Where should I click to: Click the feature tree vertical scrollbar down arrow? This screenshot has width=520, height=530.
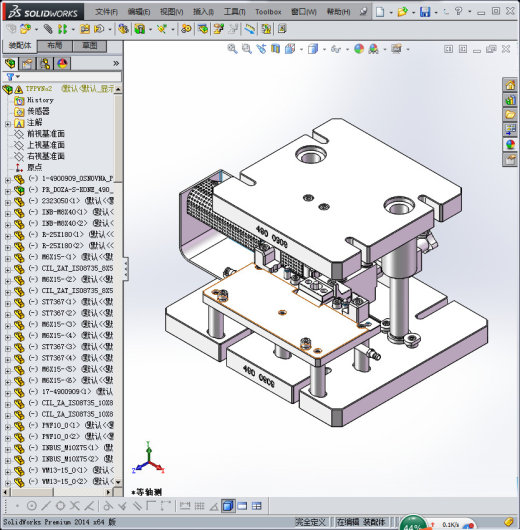pyautogui.click(x=118, y=482)
